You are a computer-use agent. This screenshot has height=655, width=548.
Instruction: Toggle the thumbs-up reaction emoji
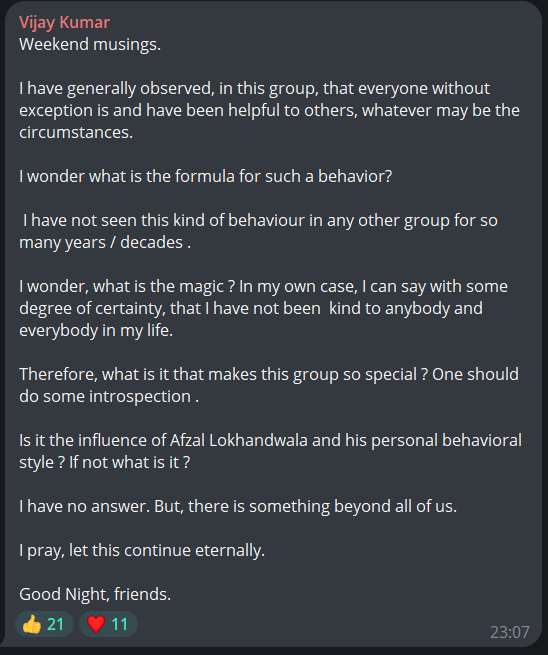coord(32,625)
